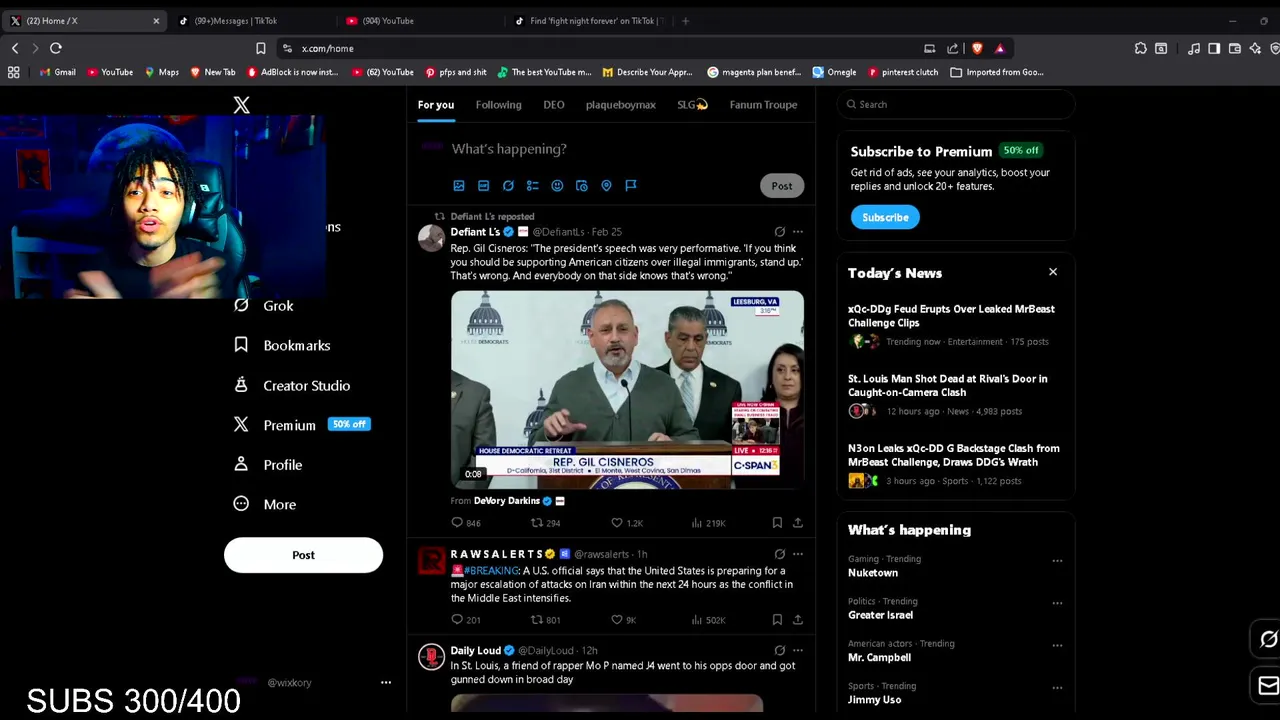Open options for Nuketown trend
The width and height of the screenshot is (1280, 720).
click(x=1057, y=561)
